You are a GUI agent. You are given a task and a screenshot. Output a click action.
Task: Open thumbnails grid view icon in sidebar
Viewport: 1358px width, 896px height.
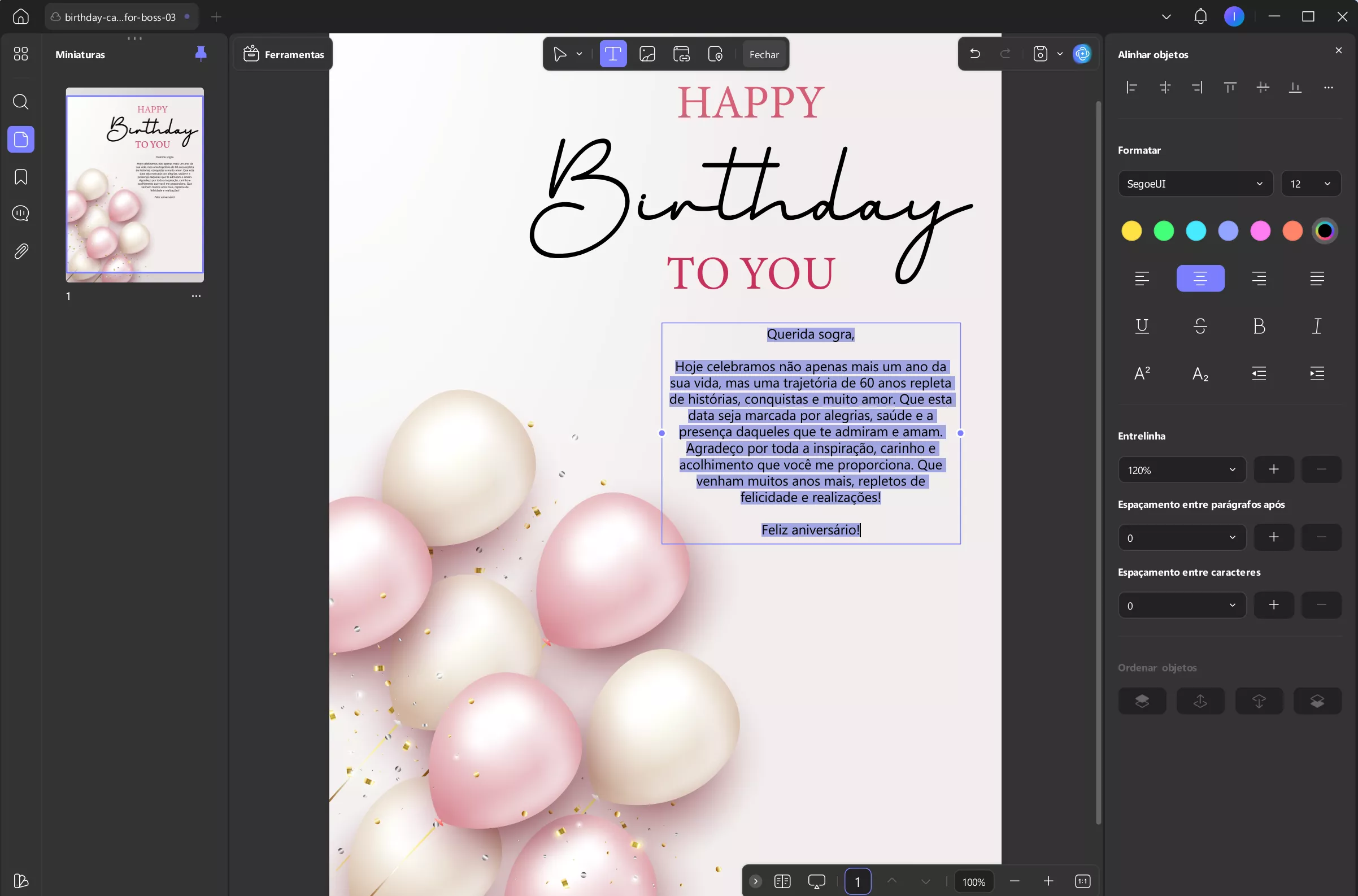pos(20,54)
